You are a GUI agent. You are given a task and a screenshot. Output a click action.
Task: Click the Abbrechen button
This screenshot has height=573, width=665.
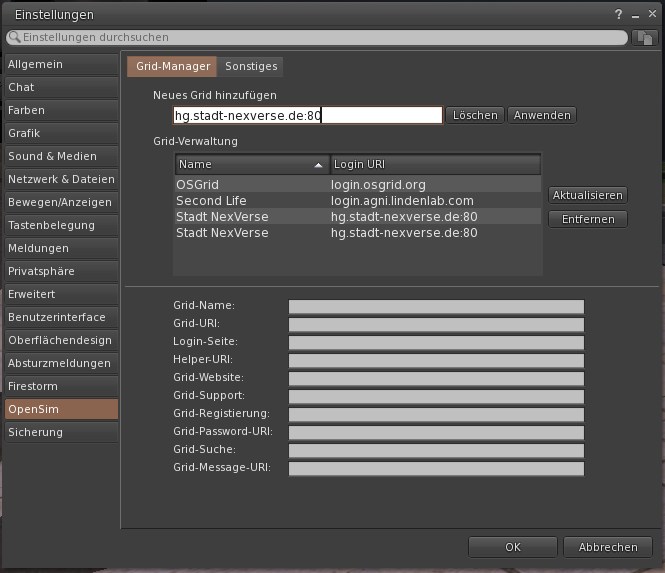tap(608, 547)
